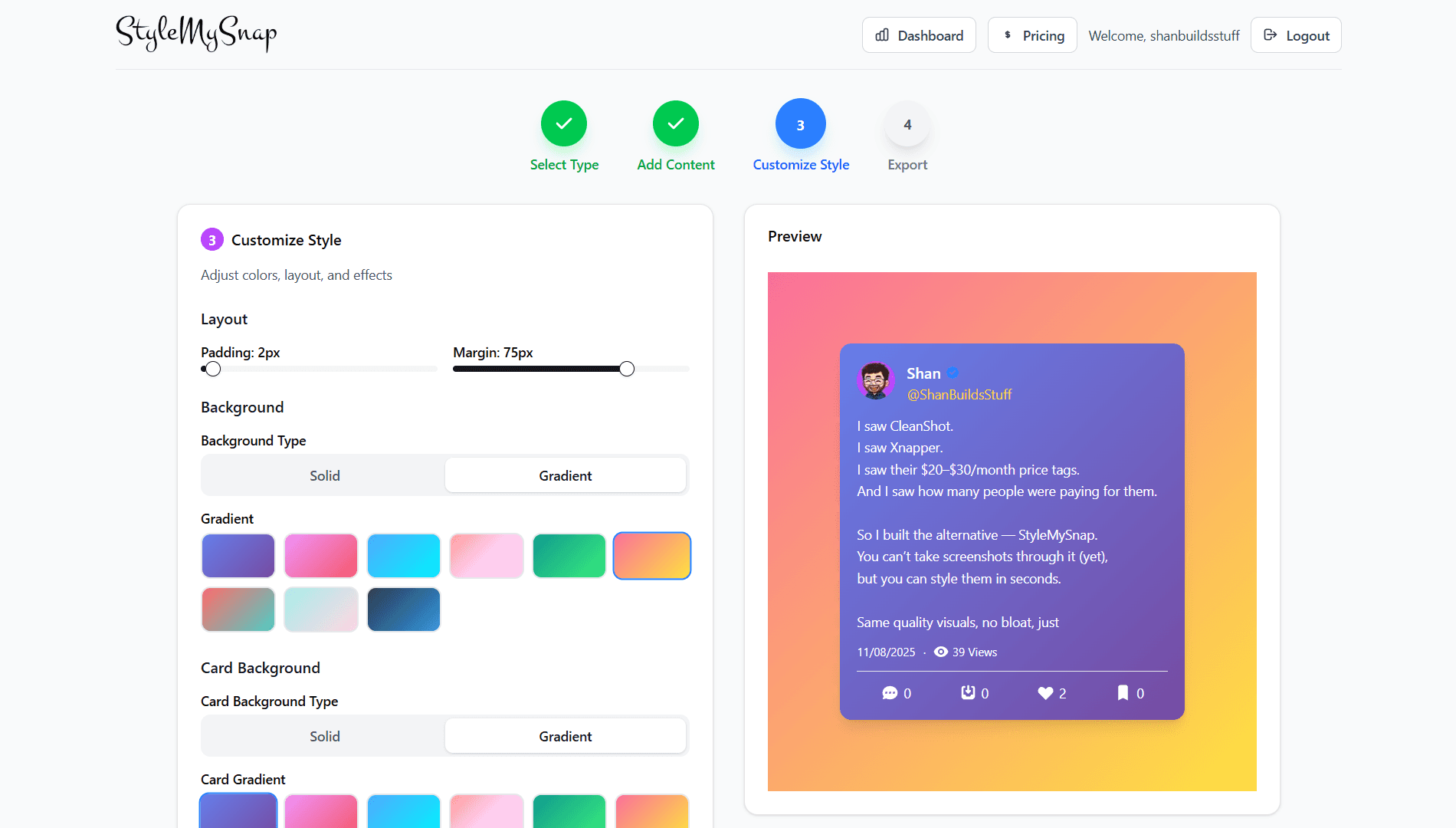Viewport: 1456px width, 828px height.
Task: Go to the Select Type step
Action: coord(564,124)
